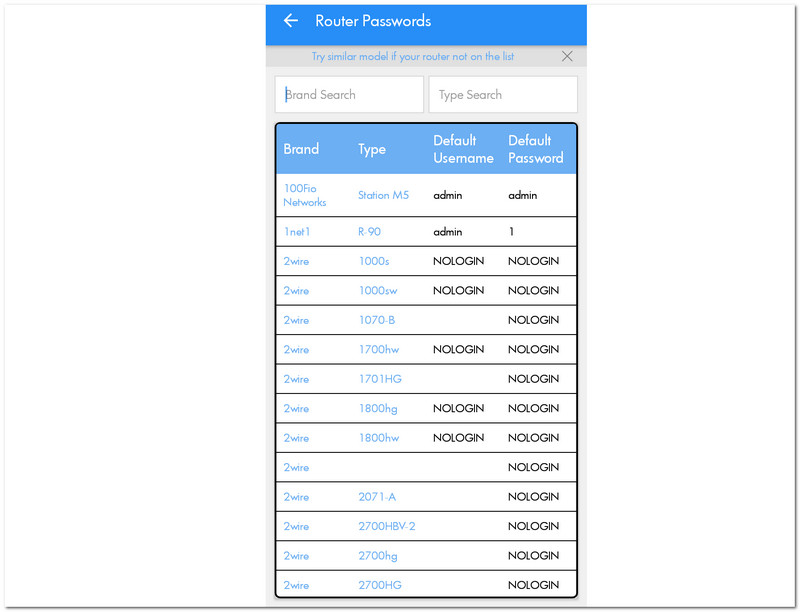Select the R-90 router type
The width and height of the screenshot is (800, 612).
click(369, 232)
